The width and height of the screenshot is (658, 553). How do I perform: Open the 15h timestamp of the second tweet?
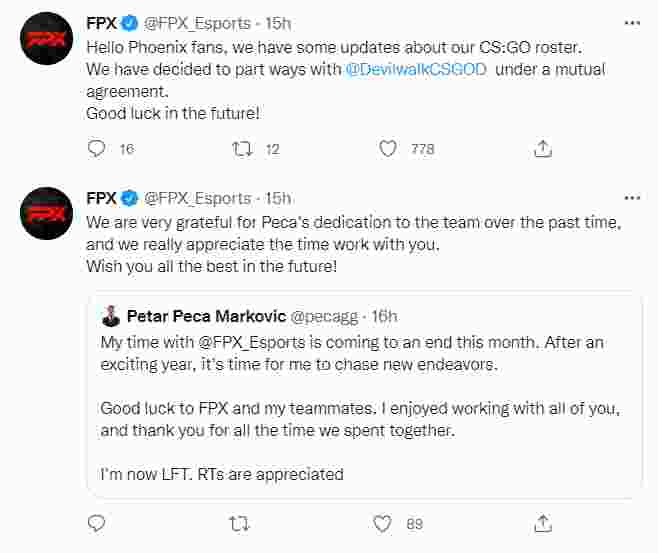(276, 198)
